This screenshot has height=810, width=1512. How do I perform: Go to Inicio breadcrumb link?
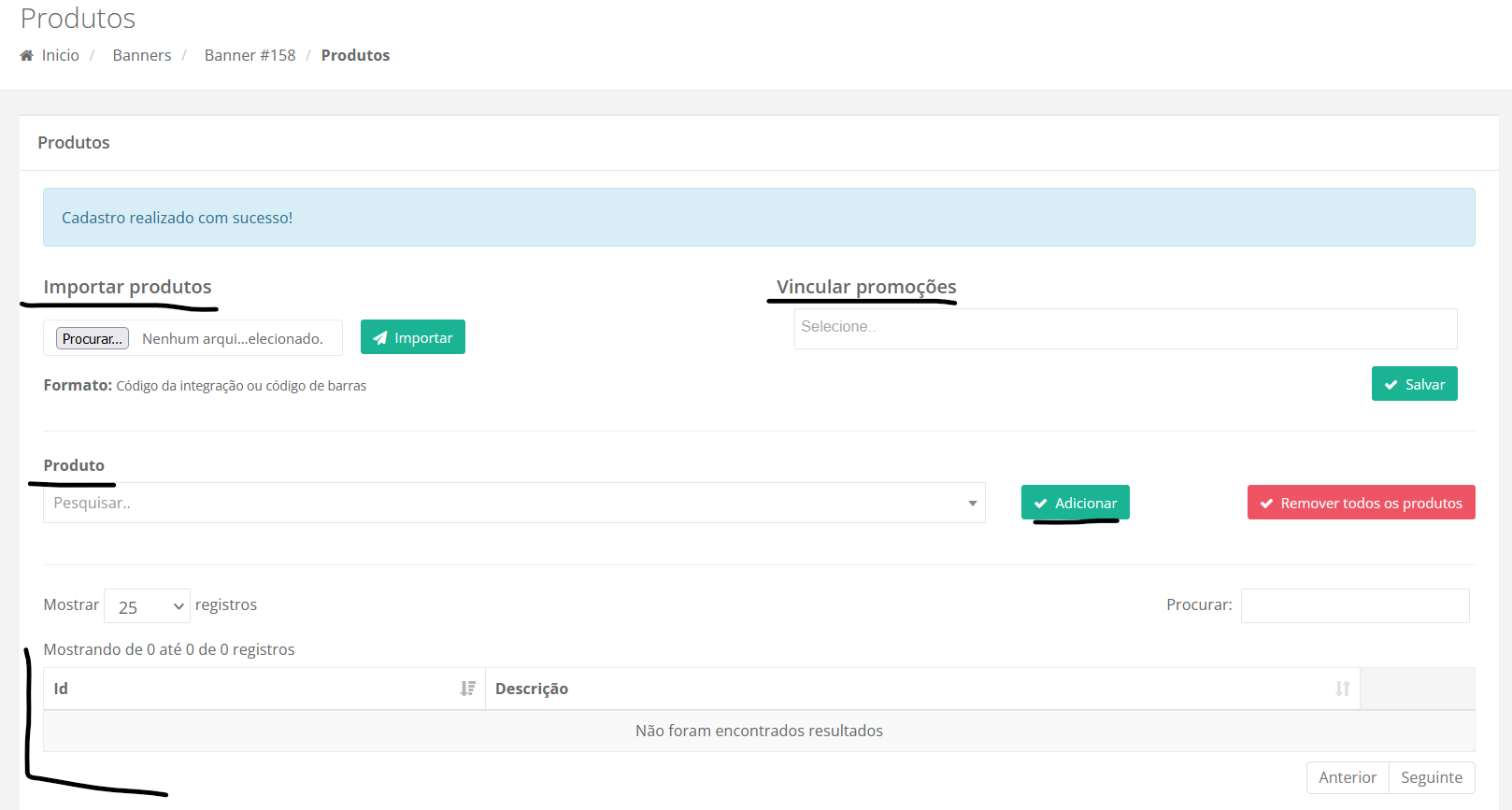point(61,56)
